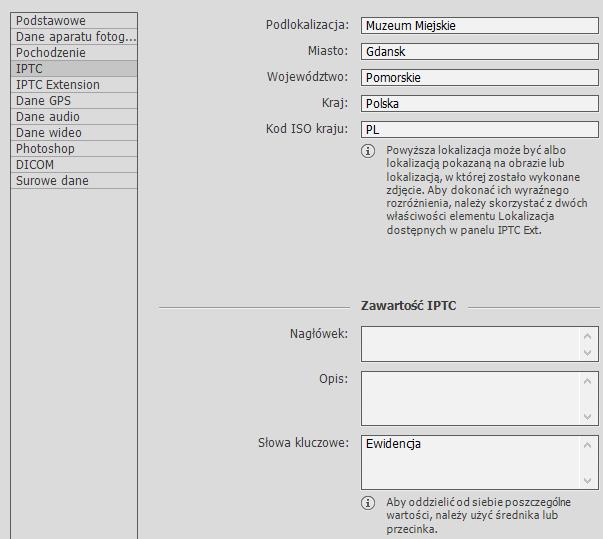Click the info icon beside the location note
Image resolution: width=603 pixels, height=539 pixels.
(368, 151)
